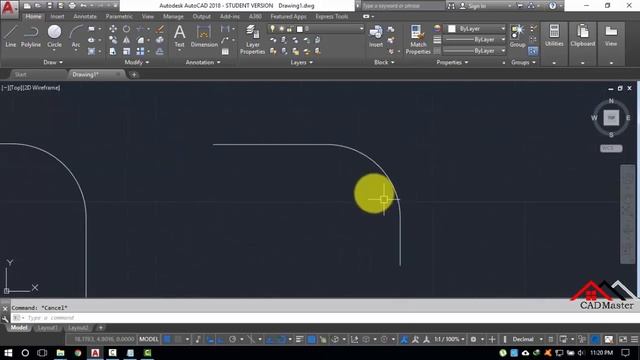This screenshot has width=640, height=360.
Task: Choose the Move tool in Modify panel
Action: (x=113, y=29)
